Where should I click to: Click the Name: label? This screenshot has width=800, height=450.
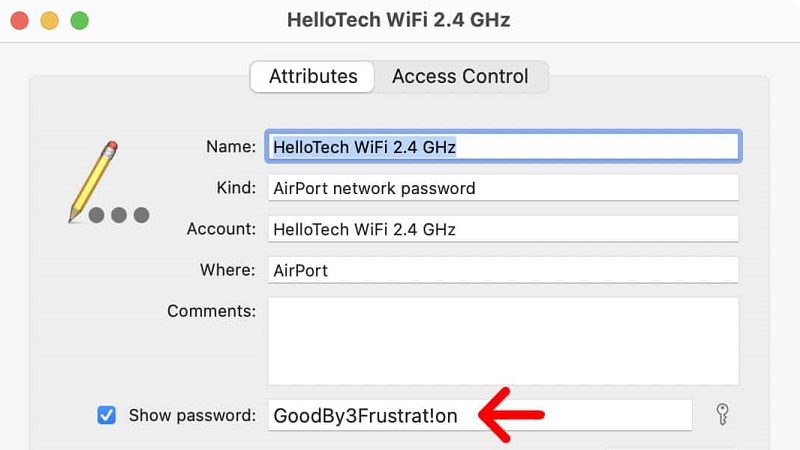[x=231, y=147]
